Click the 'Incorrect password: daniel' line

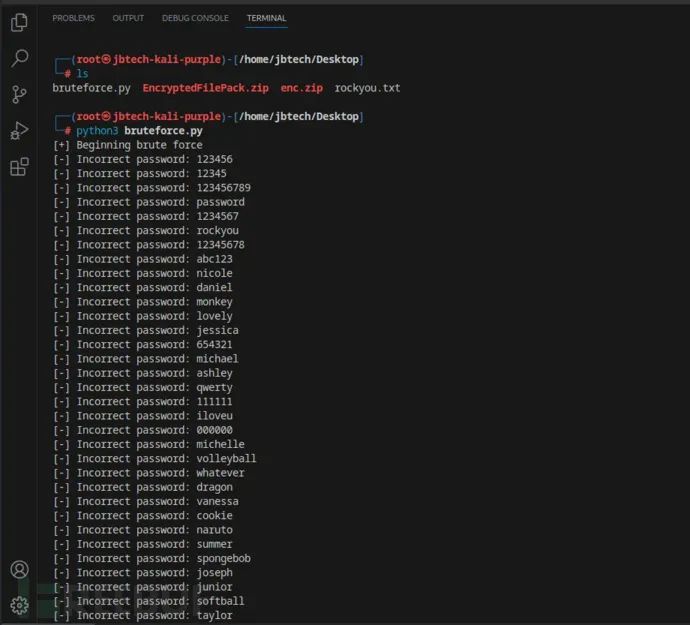(x=143, y=287)
